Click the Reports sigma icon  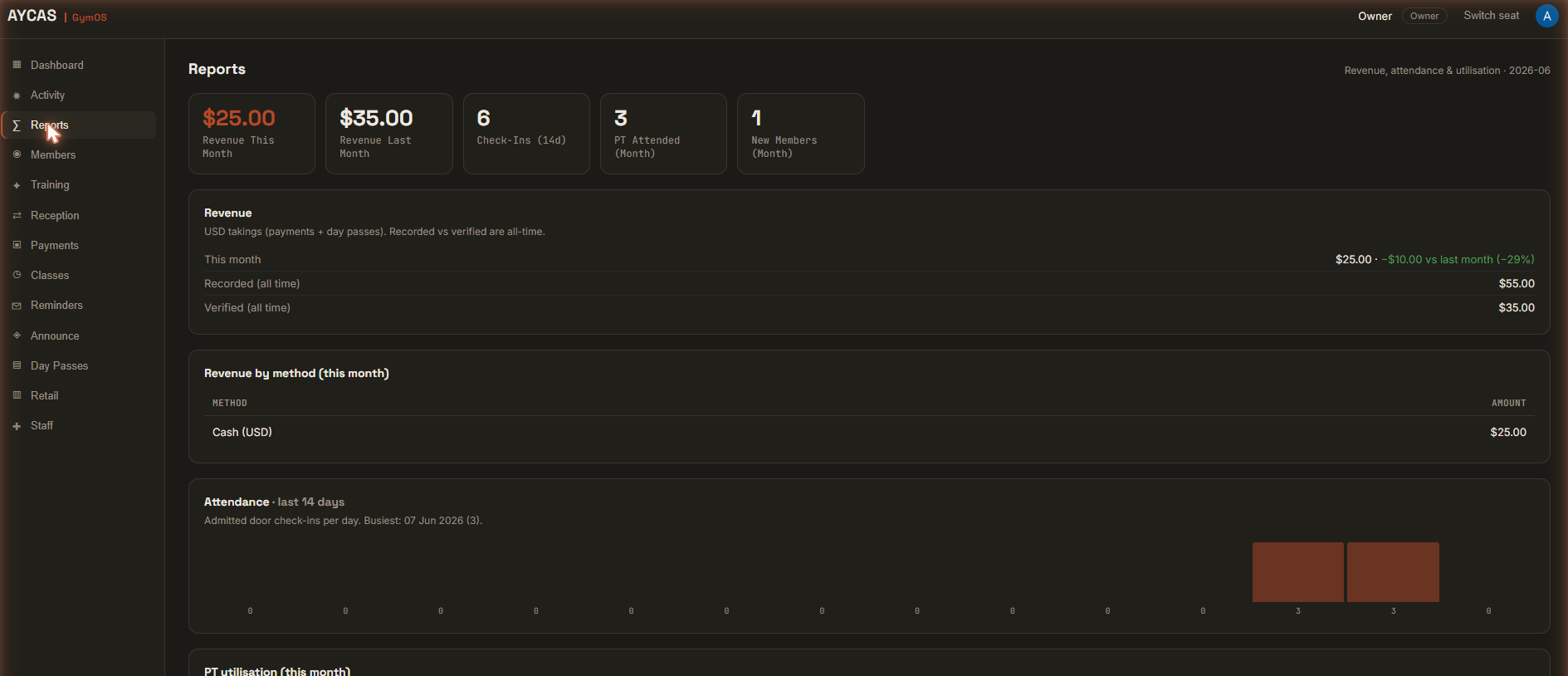pyautogui.click(x=17, y=125)
